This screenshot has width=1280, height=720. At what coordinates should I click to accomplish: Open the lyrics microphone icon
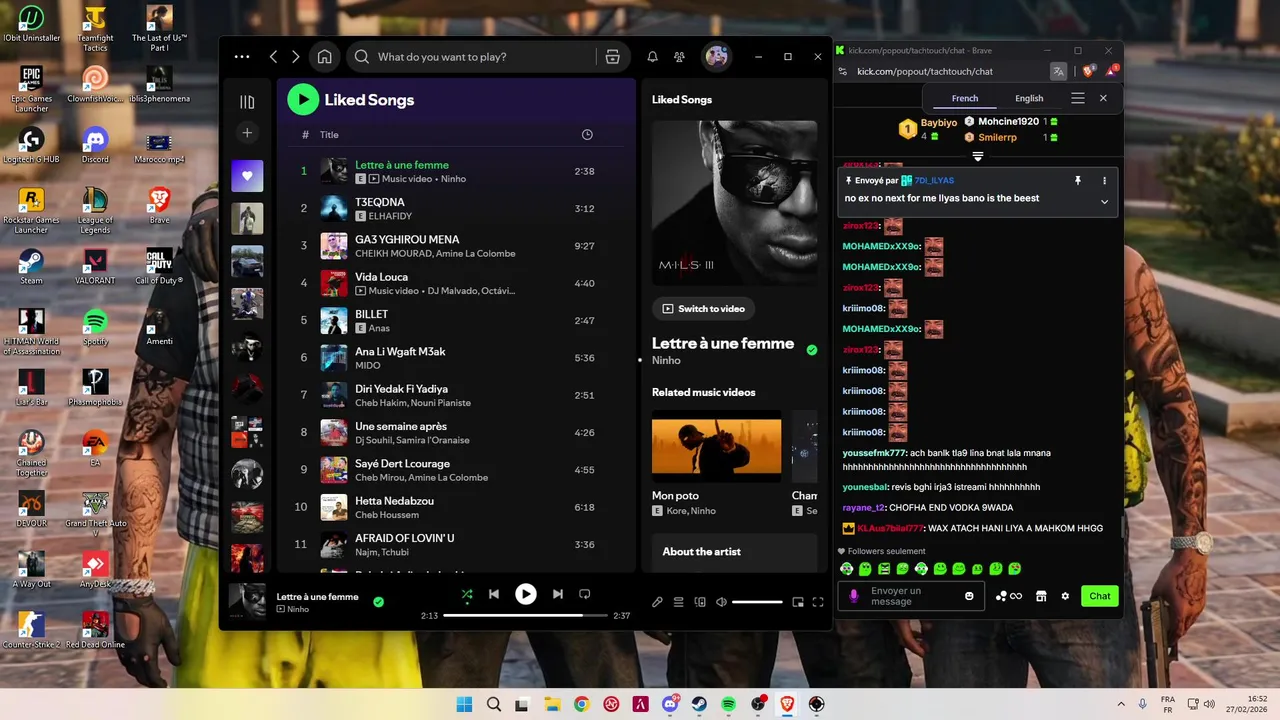pyautogui.click(x=657, y=602)
